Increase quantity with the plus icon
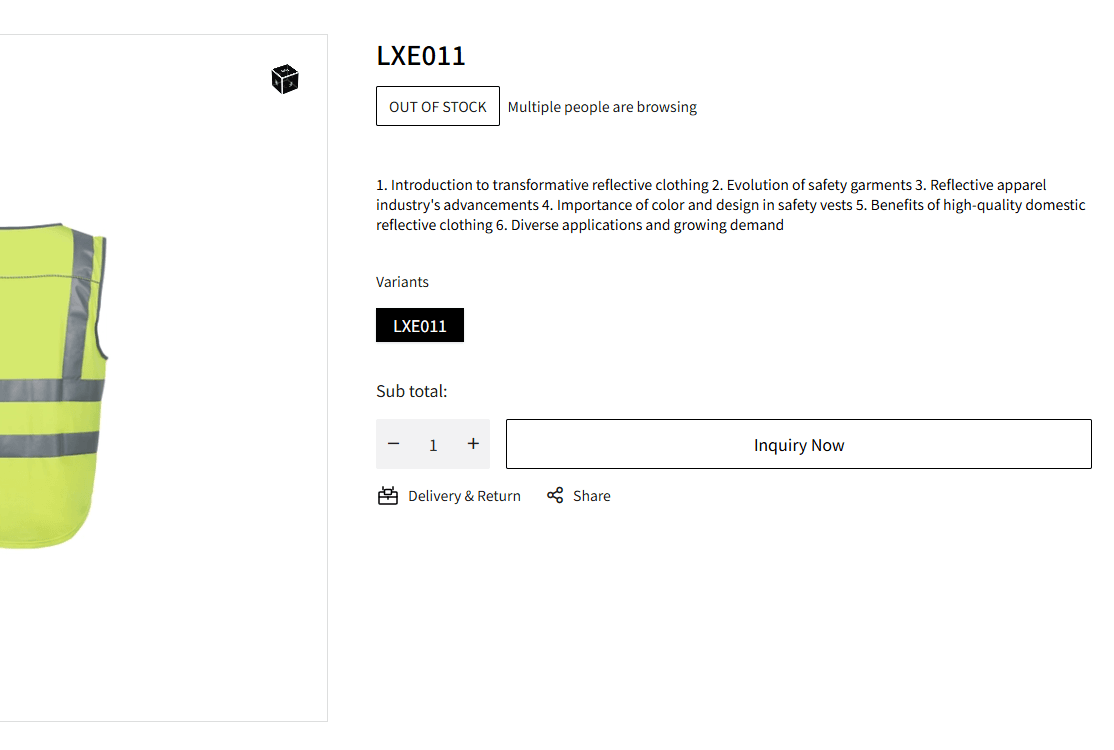The width and height of the screenshot is (1114, 750). (x=473, y=444)
